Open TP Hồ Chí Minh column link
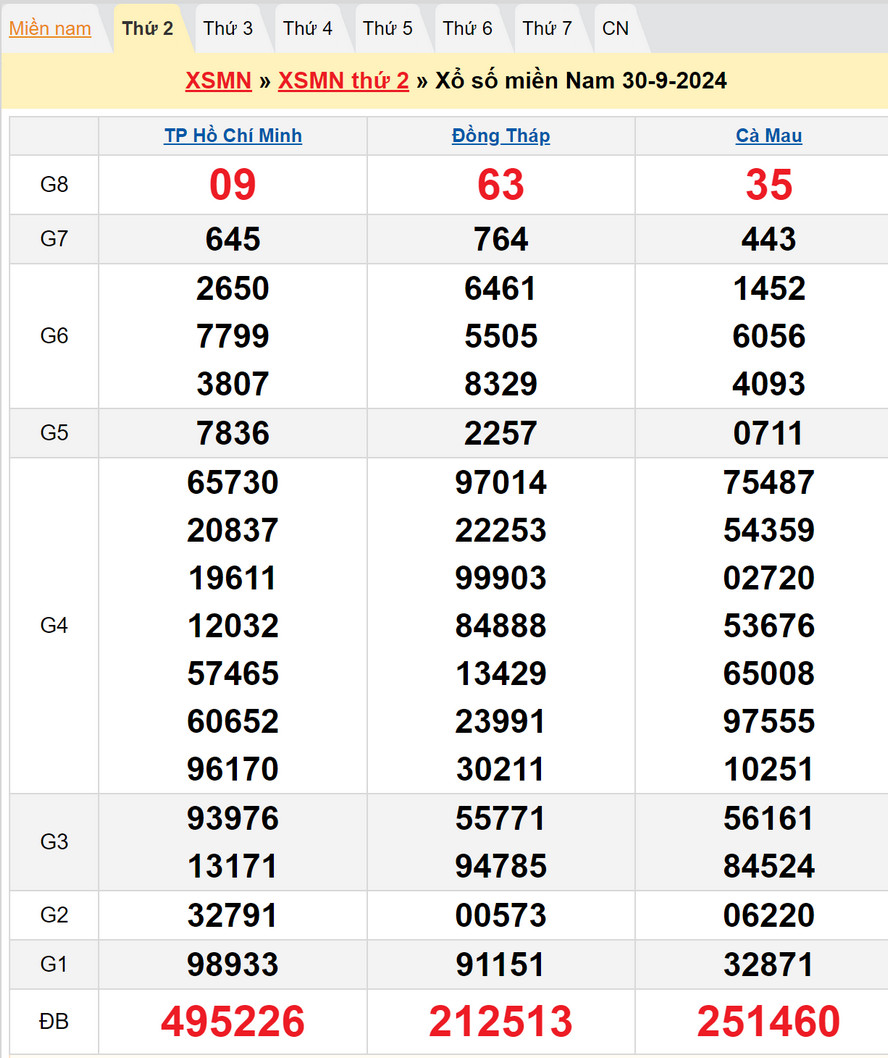Viewport: 888px width, 1058px height. [233, 136]
